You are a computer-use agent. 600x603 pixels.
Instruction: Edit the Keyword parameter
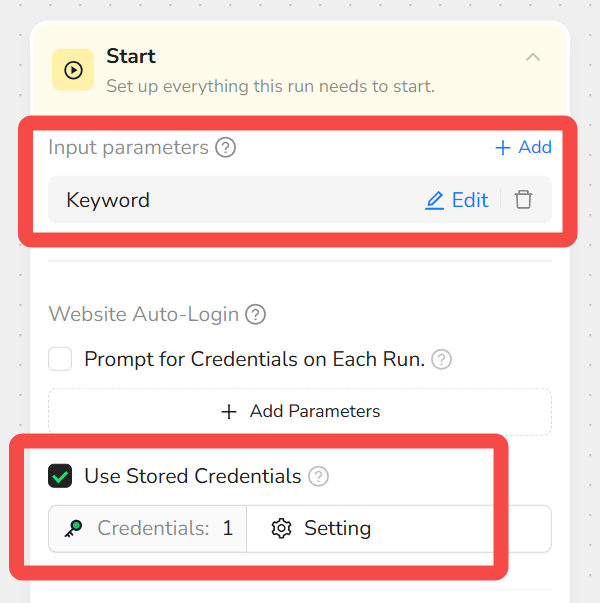456,200
